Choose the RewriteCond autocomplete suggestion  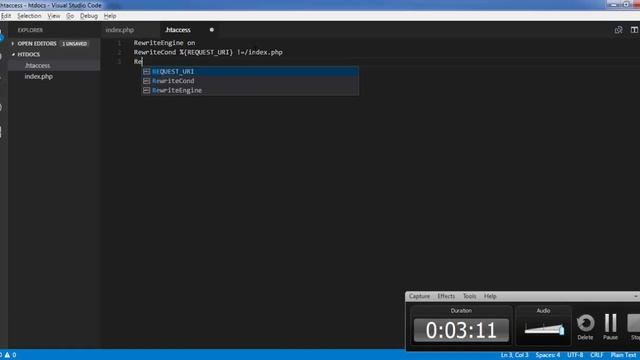pos(250,81)
